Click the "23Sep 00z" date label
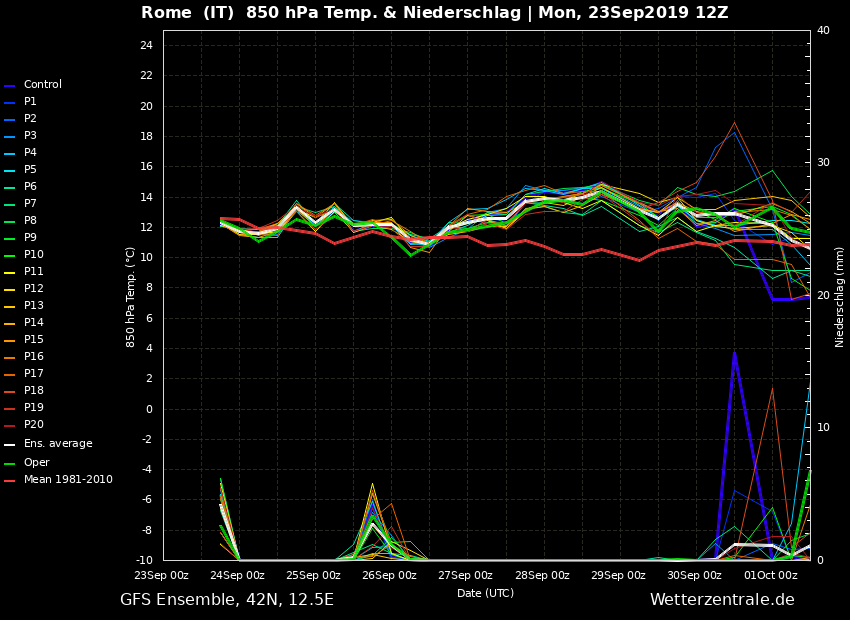 [x=162, y=576]
